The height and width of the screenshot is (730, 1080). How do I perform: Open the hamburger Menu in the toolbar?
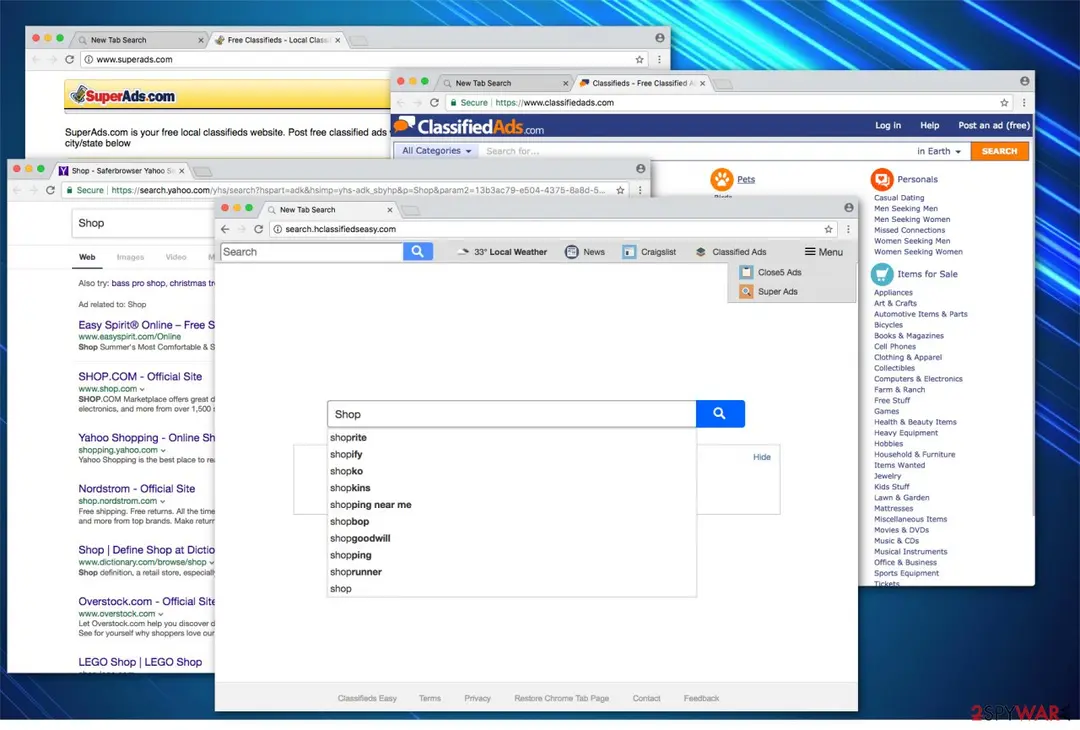coord(823,252)
